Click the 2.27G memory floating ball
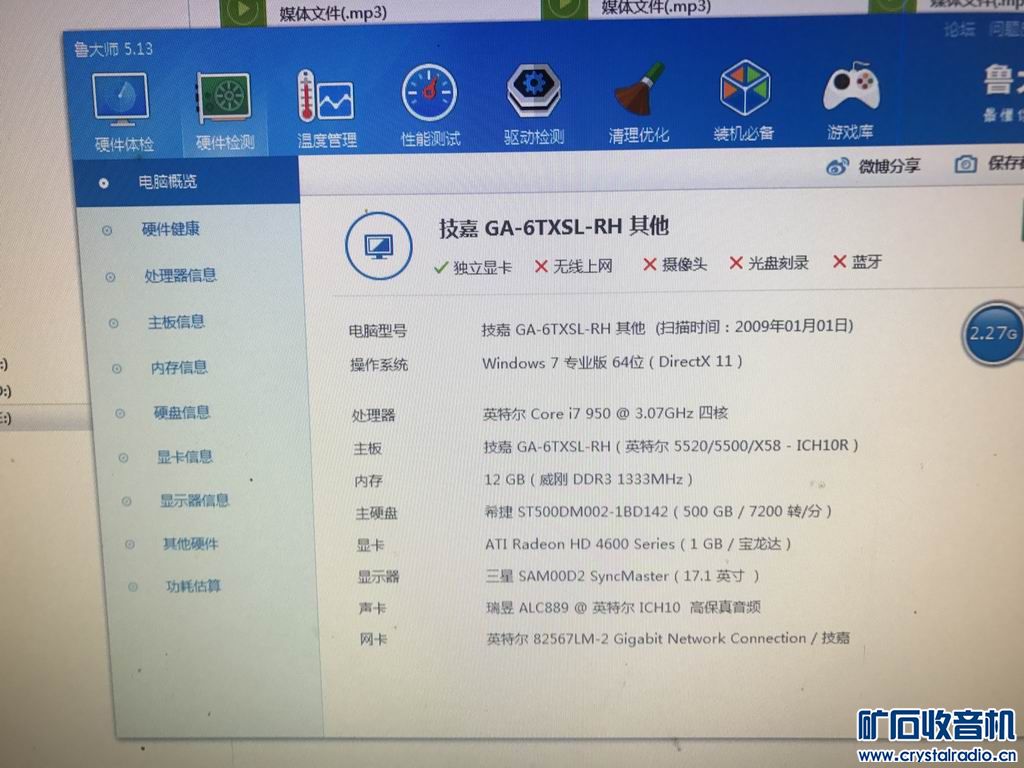1024x768 pixels. click(x=994, y=334)
